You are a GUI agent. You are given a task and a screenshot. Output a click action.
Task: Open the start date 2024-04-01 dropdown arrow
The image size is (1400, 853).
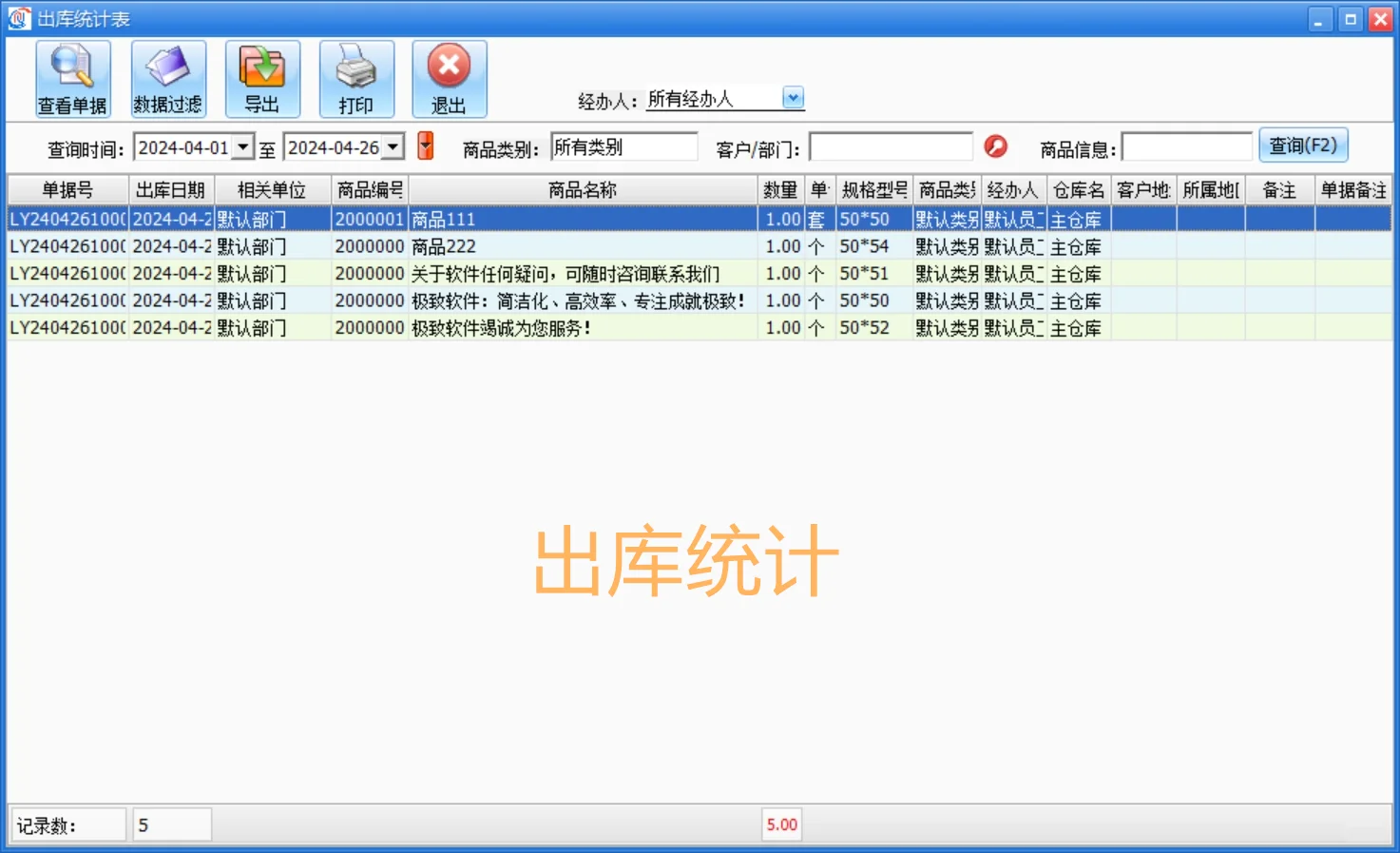coord(243,146)
